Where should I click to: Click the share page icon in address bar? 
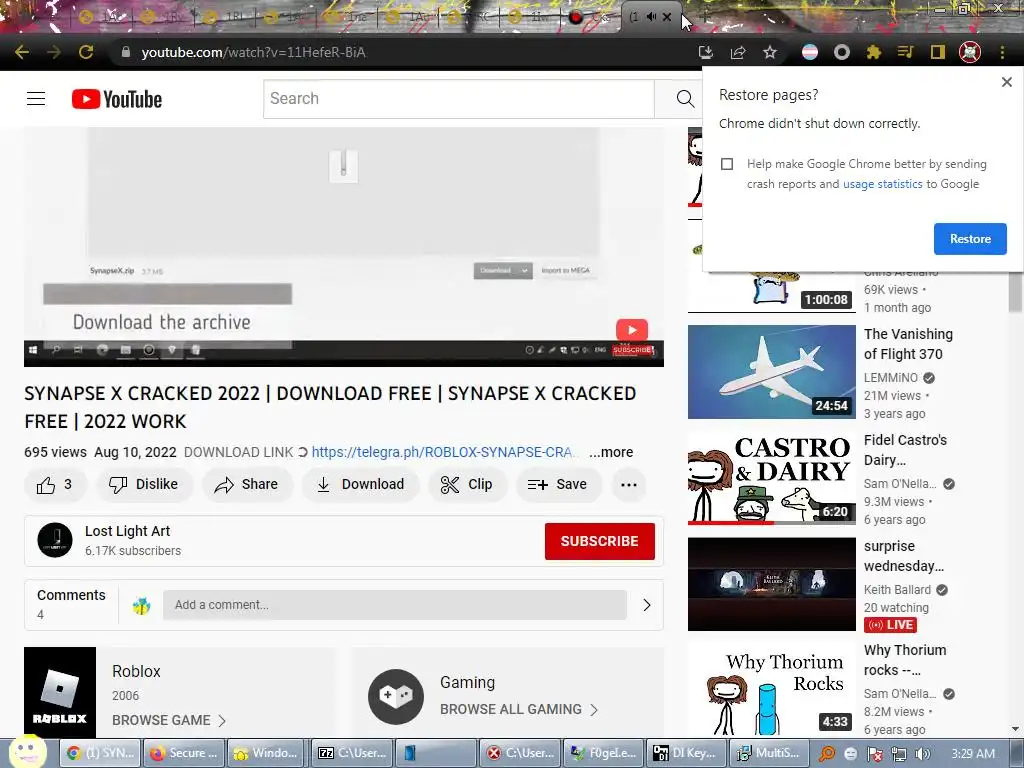(x=738, y=52)
